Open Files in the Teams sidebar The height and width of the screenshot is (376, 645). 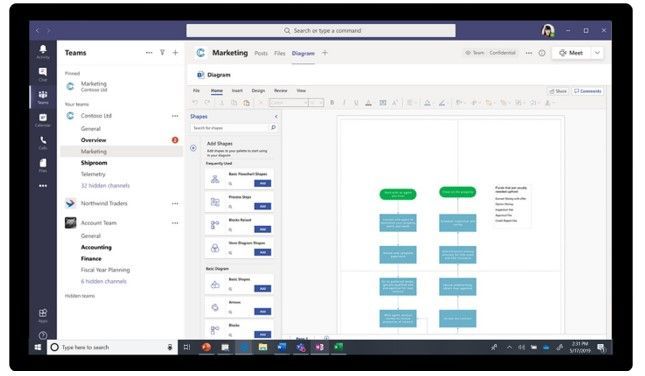[43, 165]
